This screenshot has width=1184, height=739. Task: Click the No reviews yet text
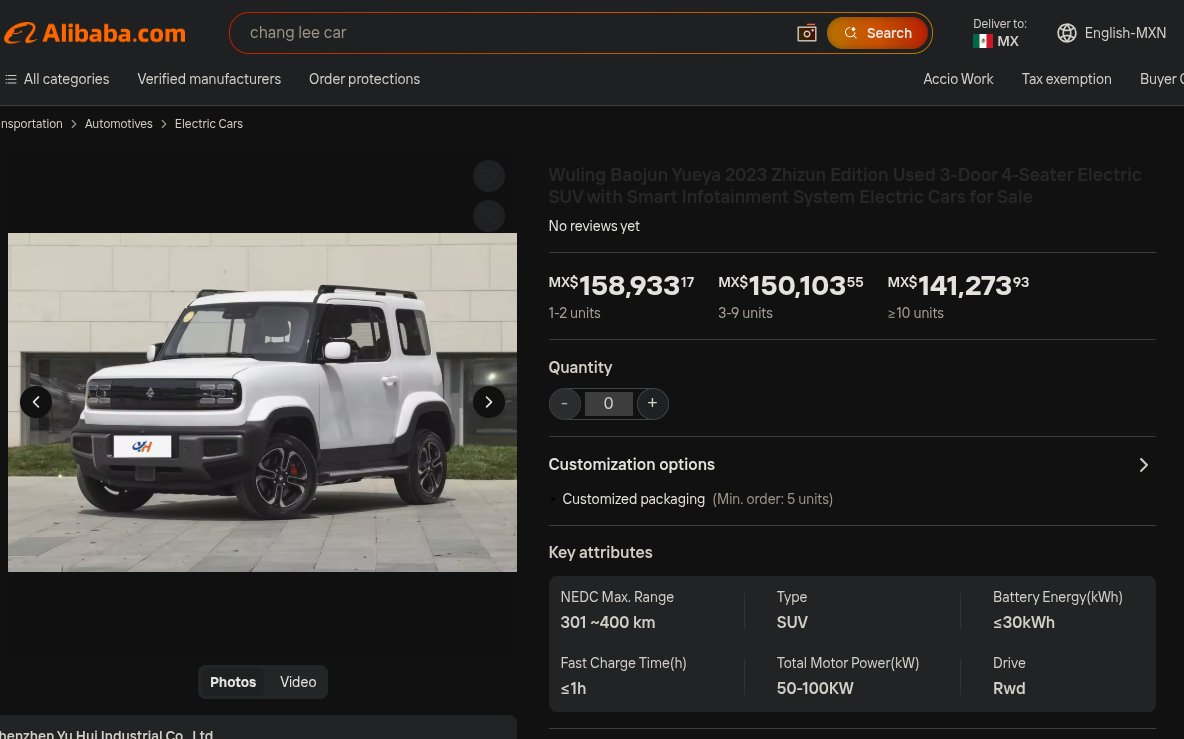(x=594, y=226)
